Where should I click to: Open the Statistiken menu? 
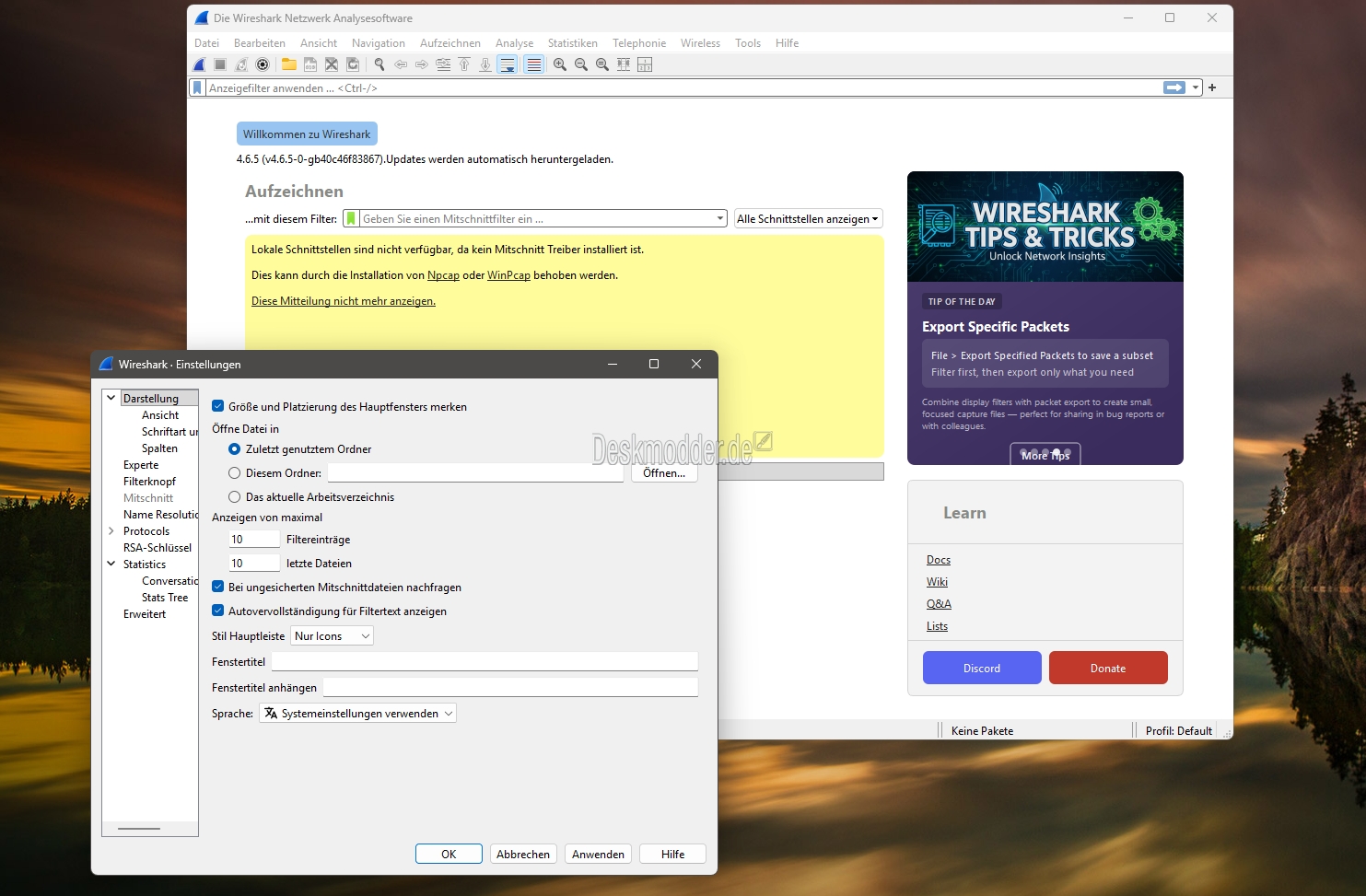click(572, 43)
